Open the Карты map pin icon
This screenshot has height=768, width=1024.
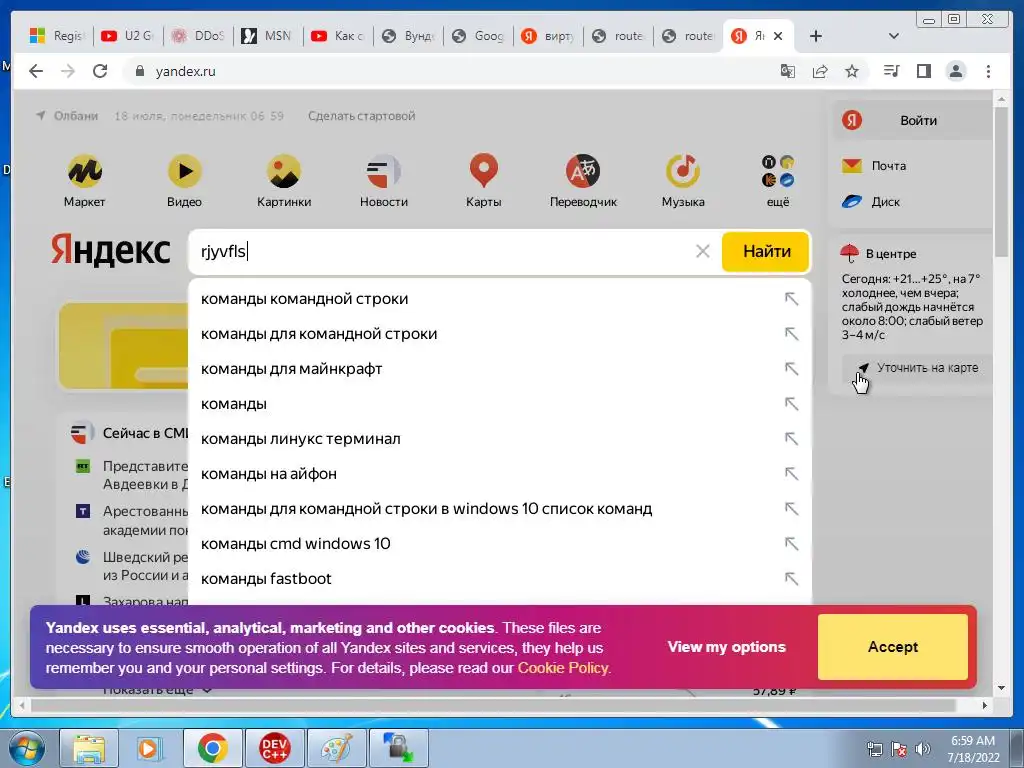coord(483,172)
